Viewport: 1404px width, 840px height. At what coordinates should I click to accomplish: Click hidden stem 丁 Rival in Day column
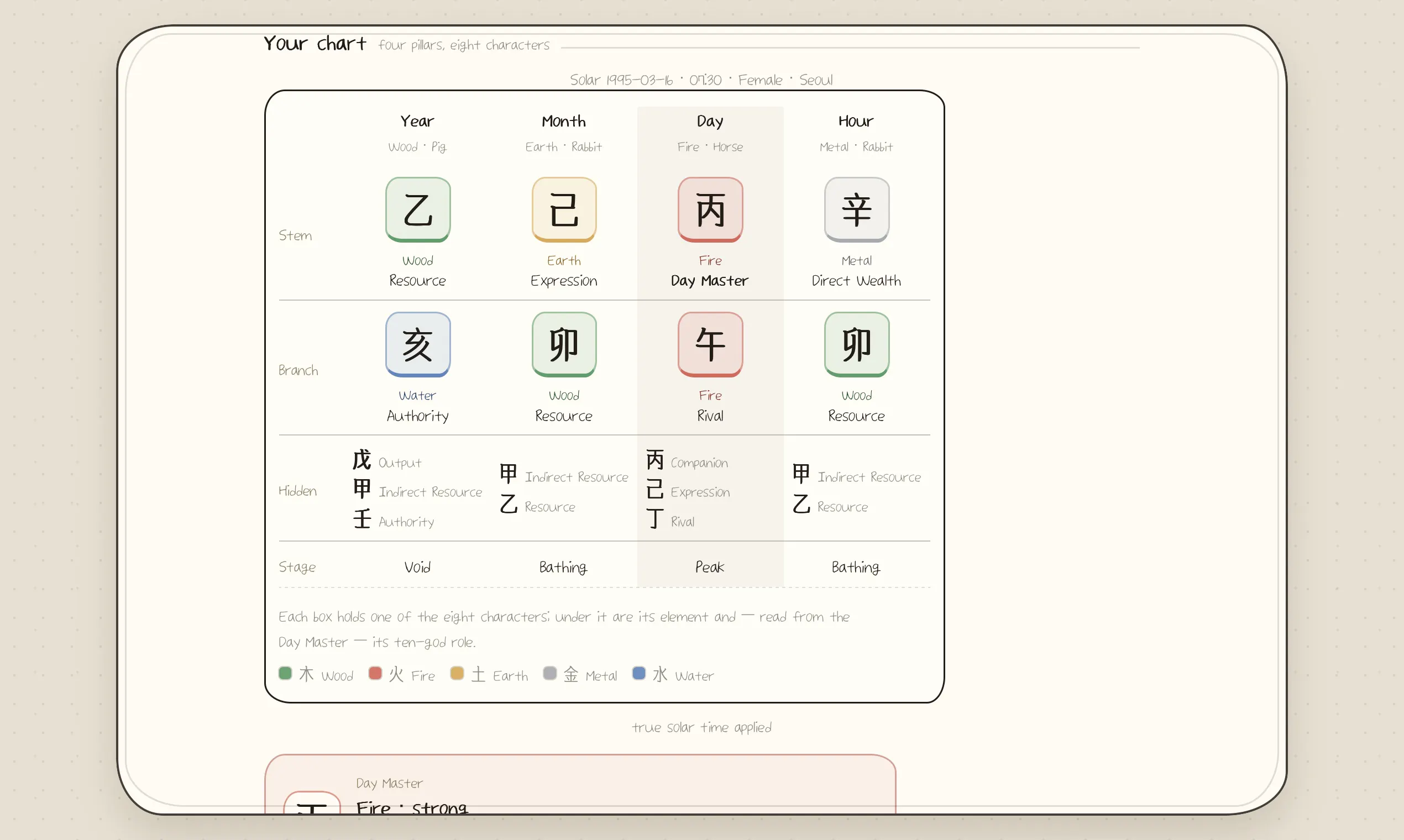(670, 519)
